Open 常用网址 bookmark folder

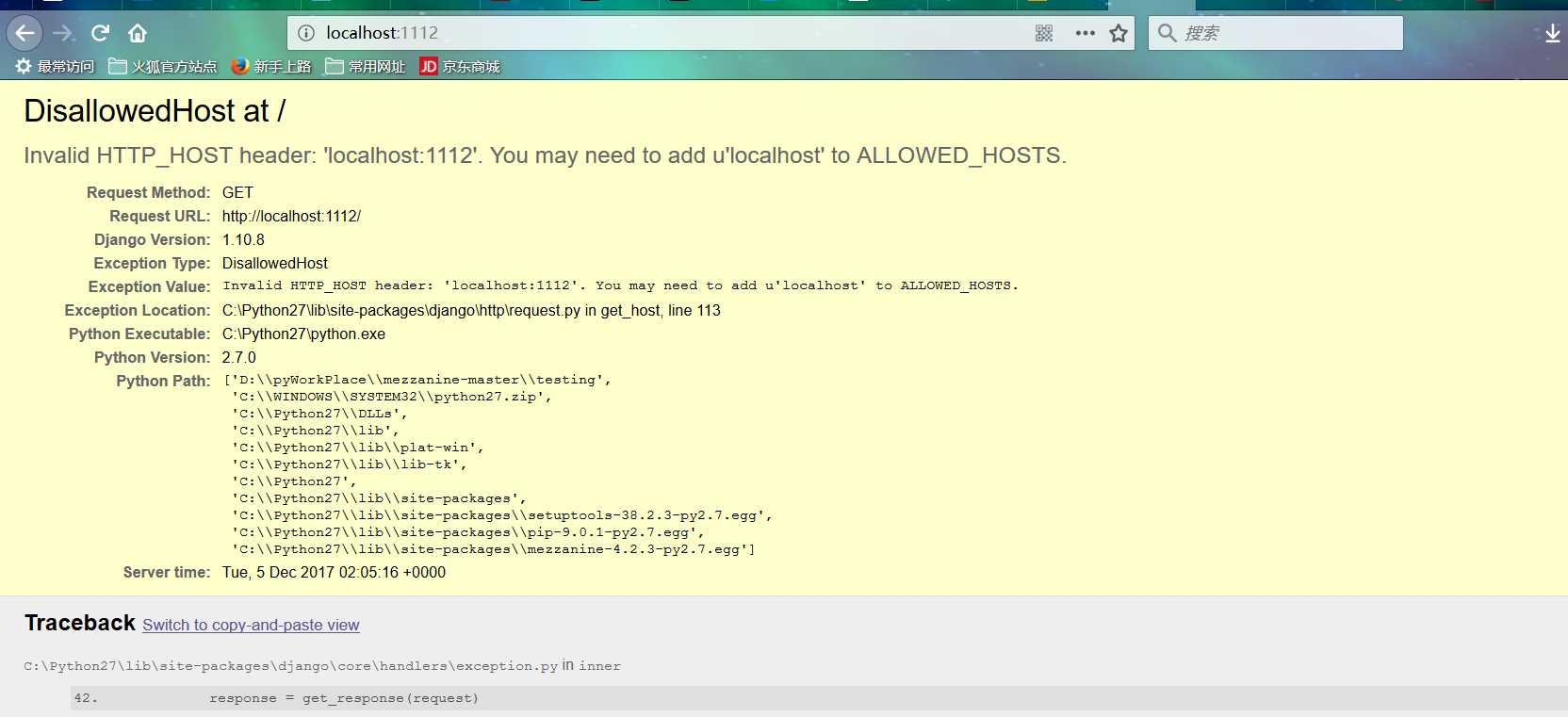pos(366,66)
